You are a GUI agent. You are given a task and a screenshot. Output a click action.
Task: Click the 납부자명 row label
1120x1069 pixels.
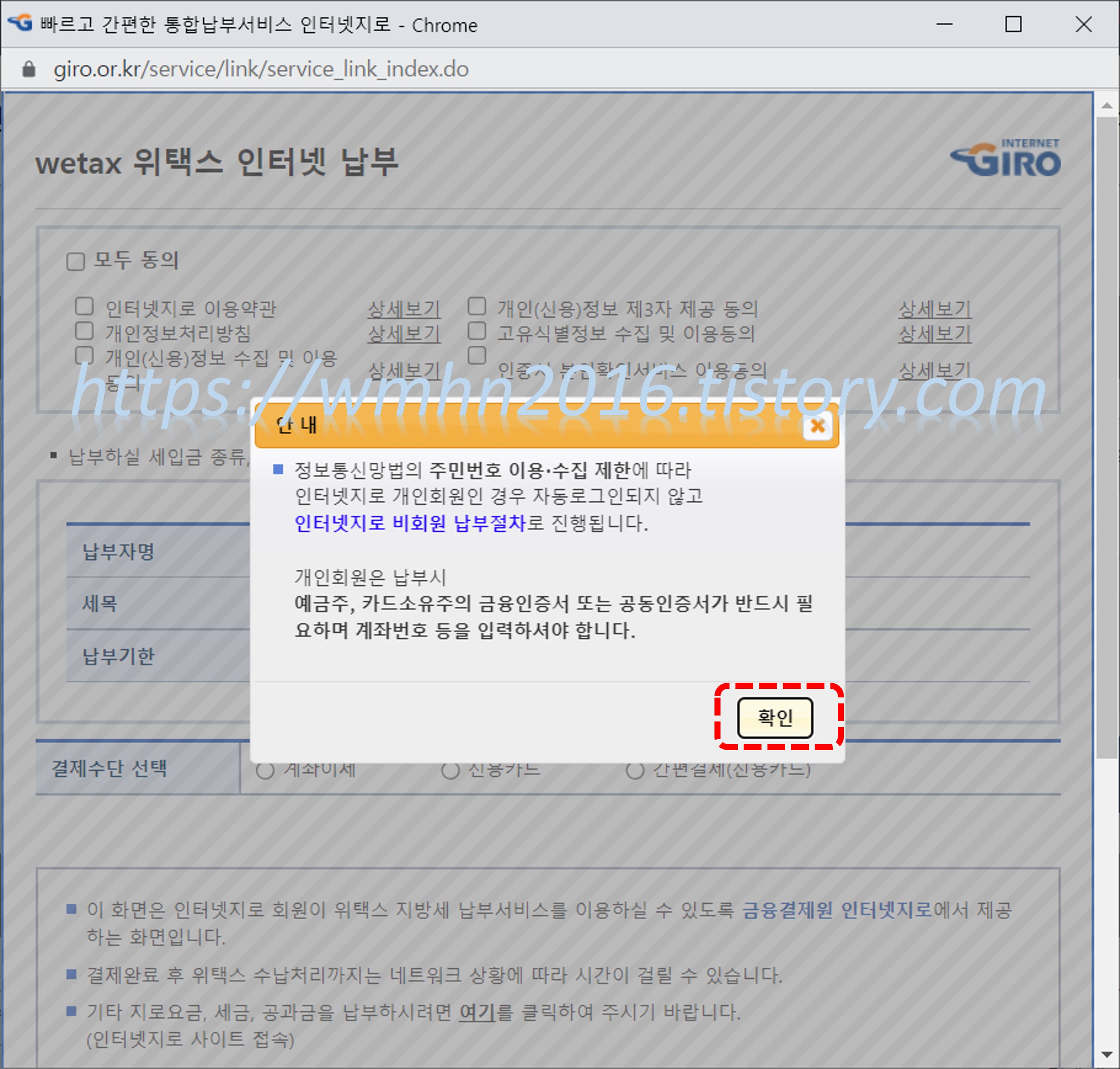click(119, 551)
